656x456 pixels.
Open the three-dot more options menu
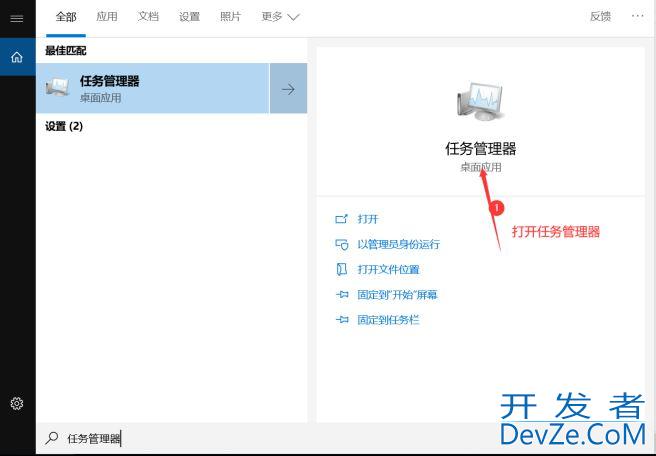click(638, 16)
